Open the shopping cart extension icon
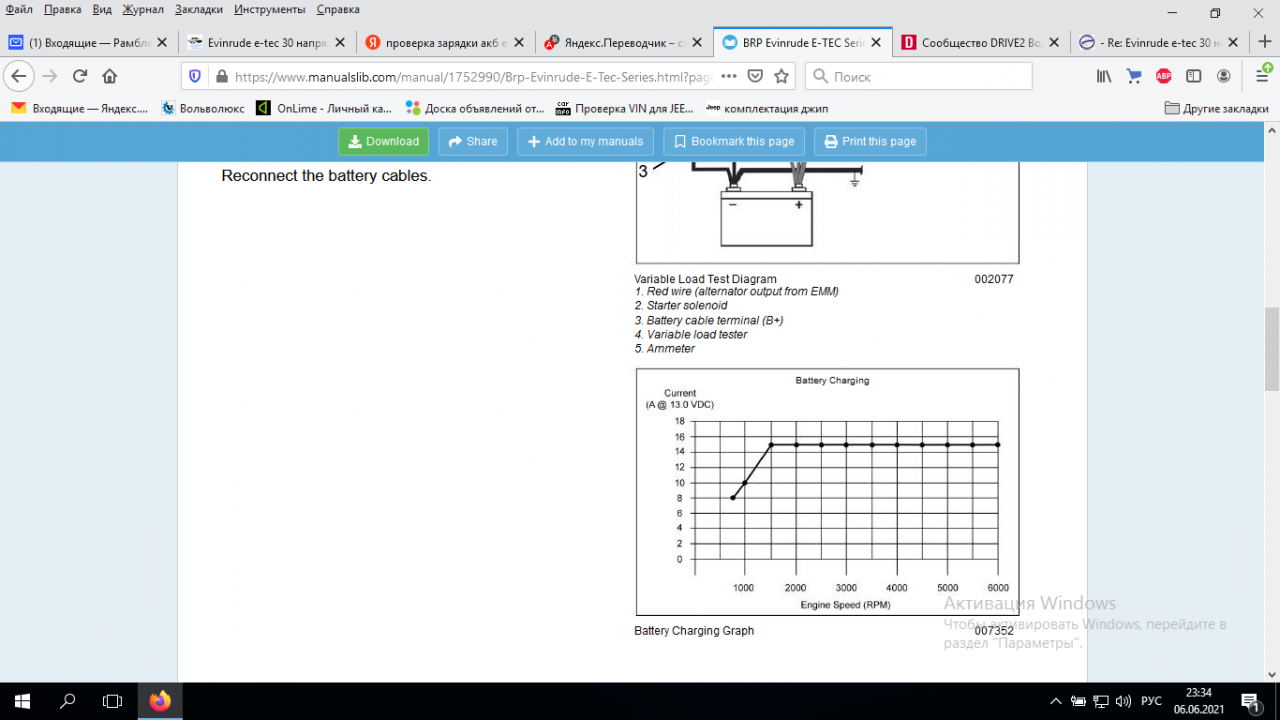 pos(1134,76)
